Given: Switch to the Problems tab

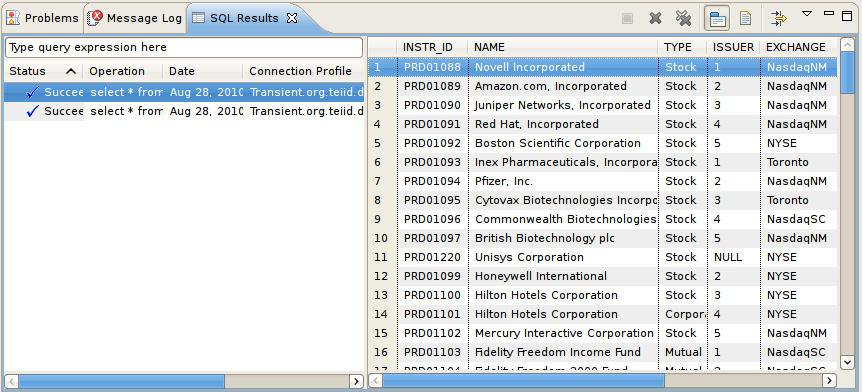Looking at the screenshot, I should 43,18.
